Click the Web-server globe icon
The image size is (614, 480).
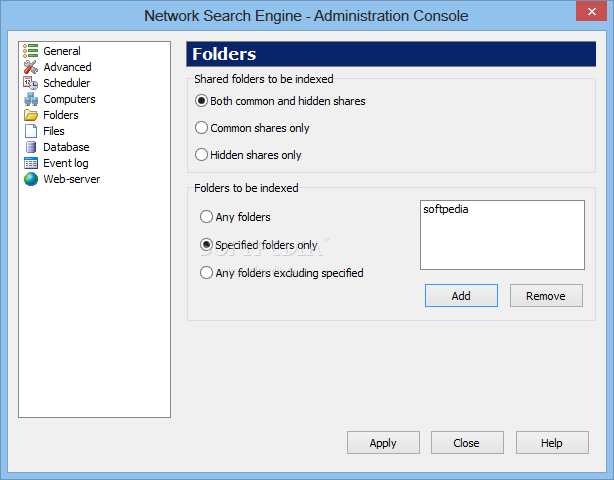[31, 179]
